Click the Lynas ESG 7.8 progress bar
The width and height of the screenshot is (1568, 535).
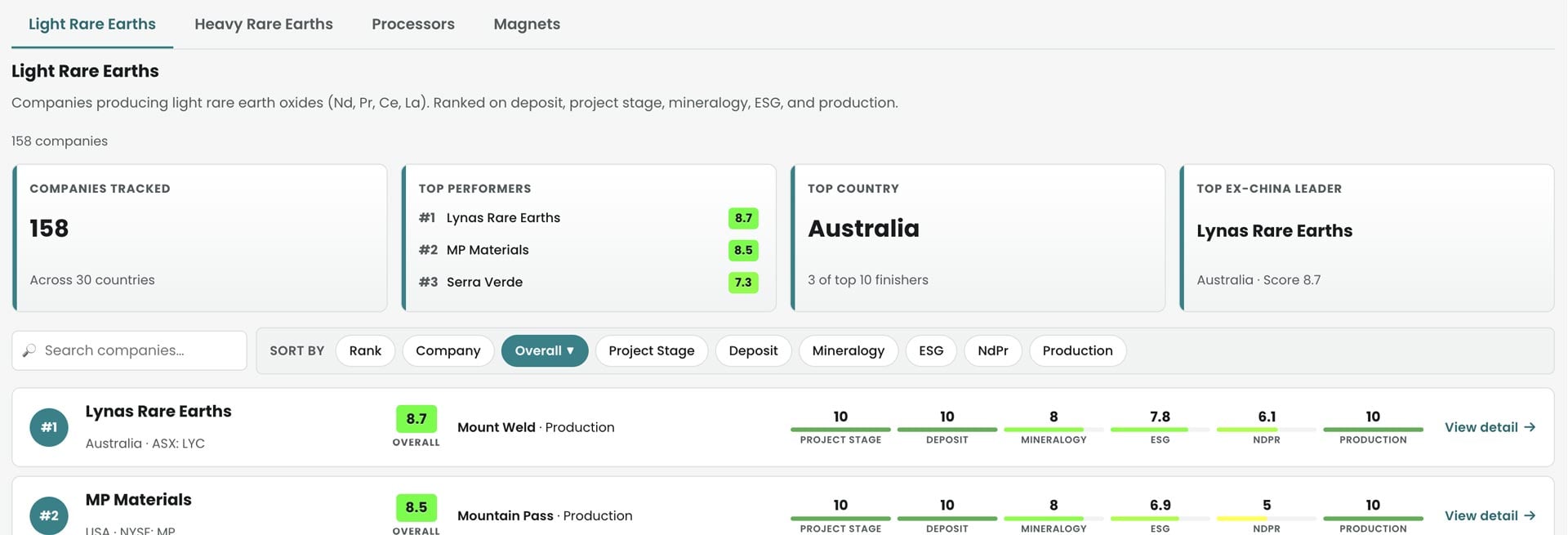point(1160,430)
